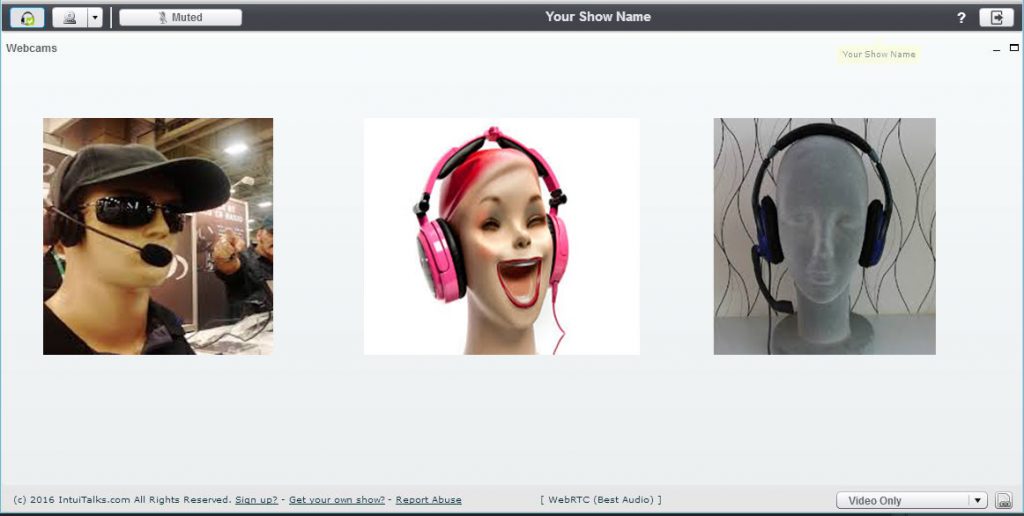This screenshot has width=1024, height=516.
Task: Click the webcam button in toolbar
Action: coord(70,18)
